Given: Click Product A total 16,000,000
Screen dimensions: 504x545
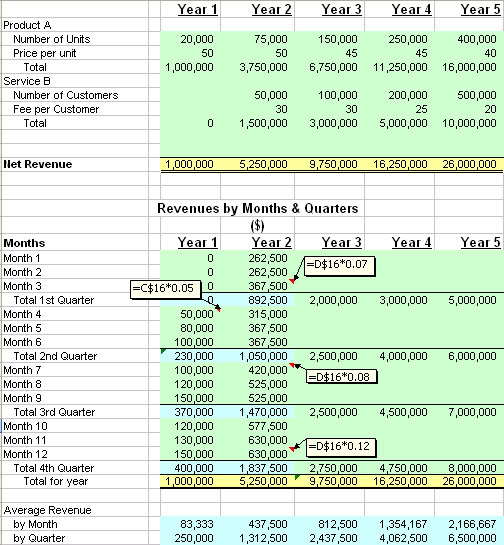Looking at the screenshot, I should pyautogui.click(x=469, y=67).
